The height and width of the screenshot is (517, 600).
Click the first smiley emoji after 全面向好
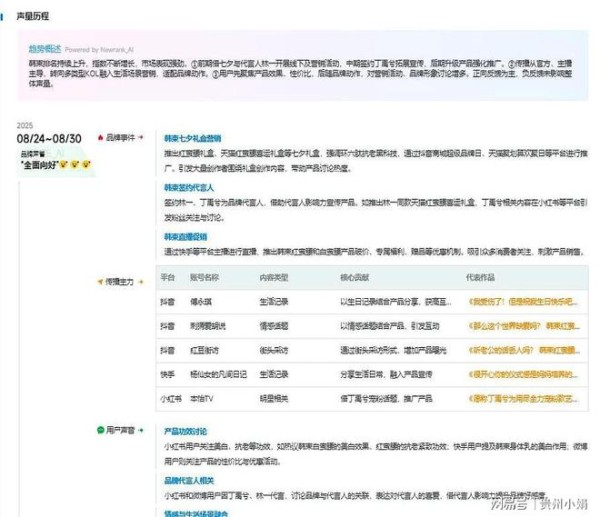coord(64,165)
